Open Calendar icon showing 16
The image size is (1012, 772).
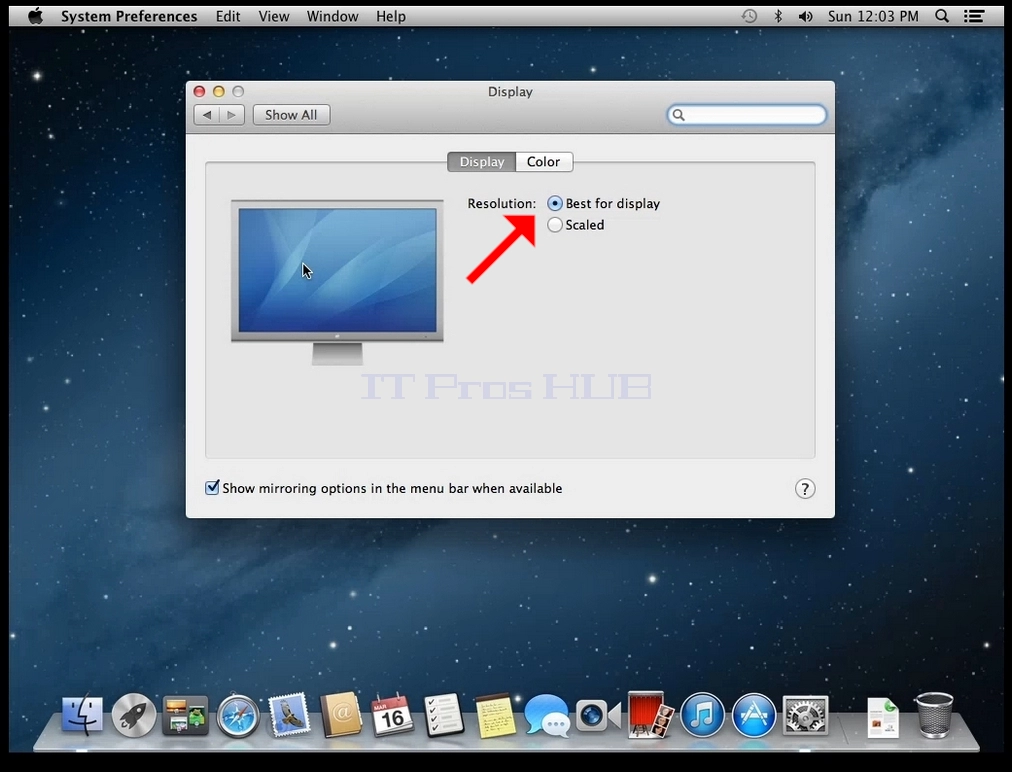click(392, 715)
